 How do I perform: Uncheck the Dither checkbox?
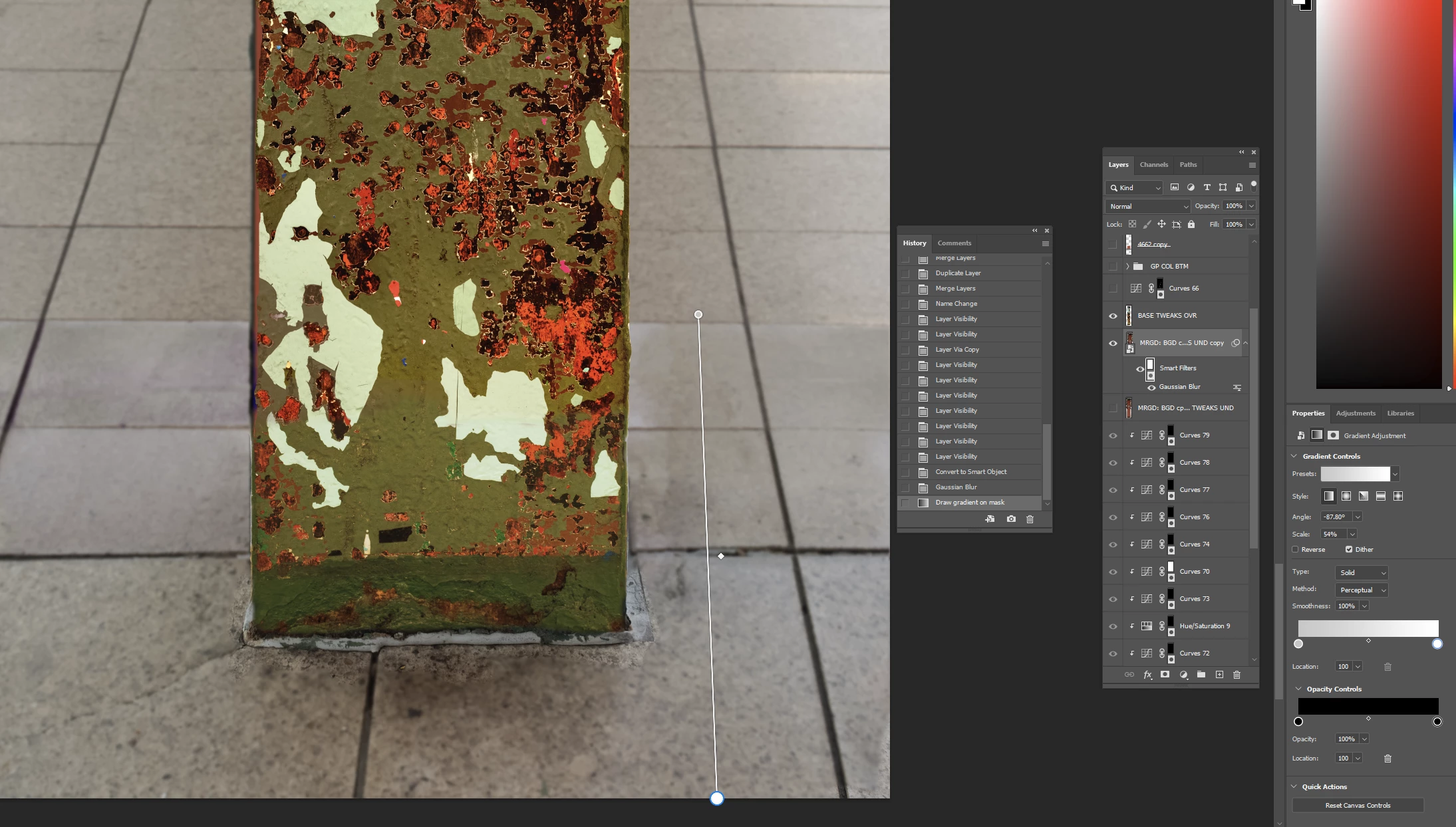pyautogui.click(x=1349, y=550)
